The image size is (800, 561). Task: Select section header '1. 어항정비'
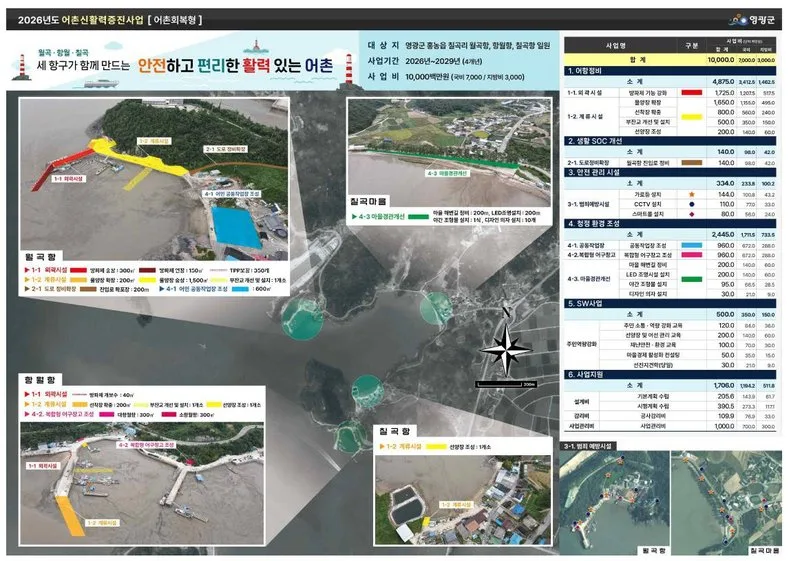coord(670,71)
